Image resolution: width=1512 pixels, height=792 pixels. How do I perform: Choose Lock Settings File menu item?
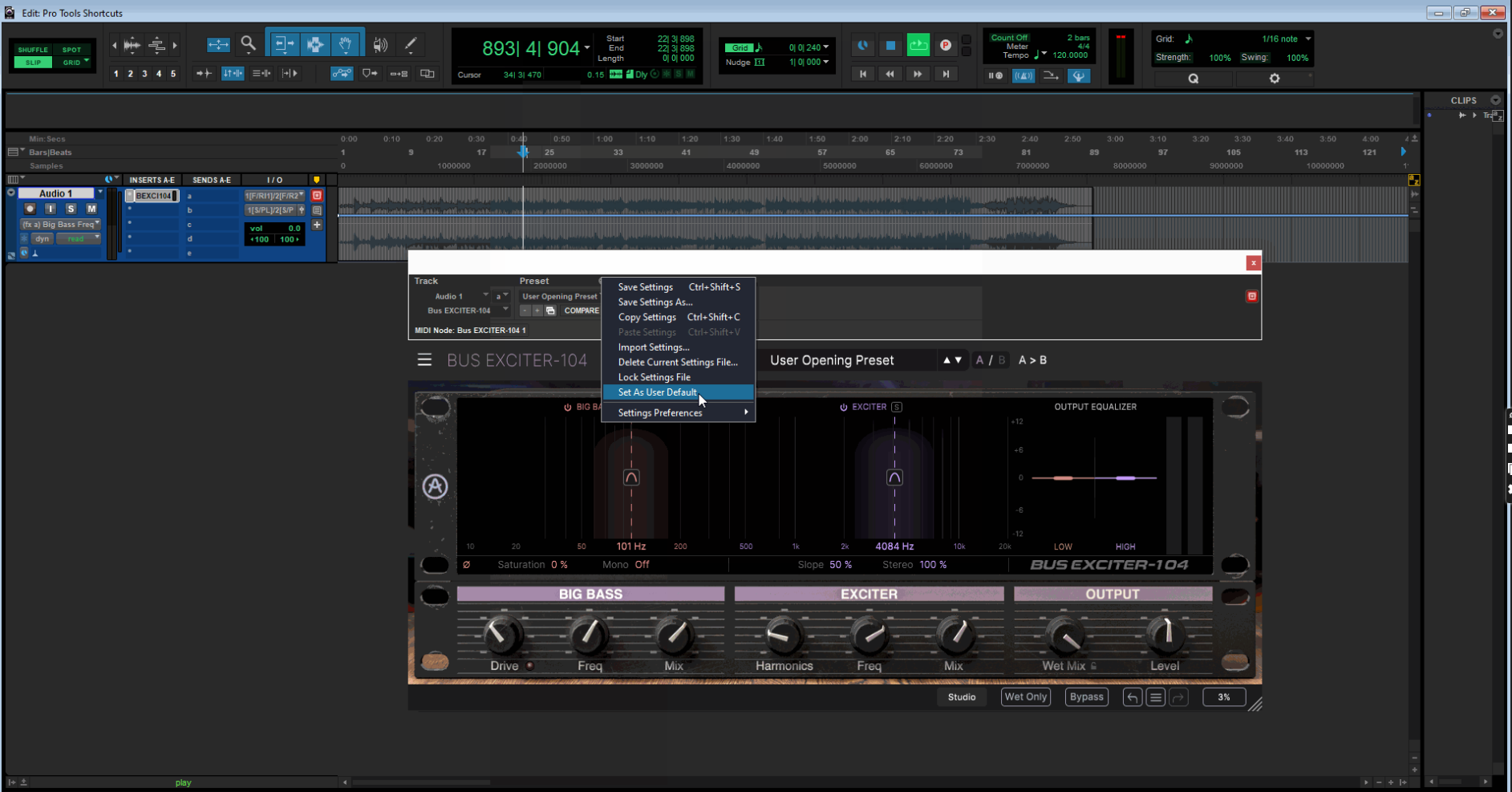(679, 377)
